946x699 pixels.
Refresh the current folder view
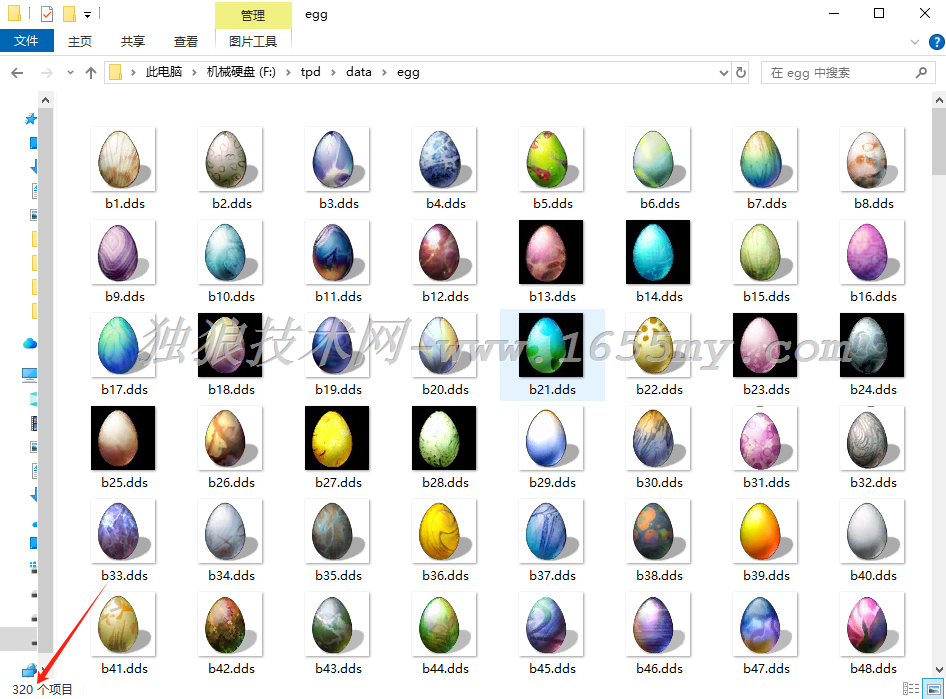(741, 73)
